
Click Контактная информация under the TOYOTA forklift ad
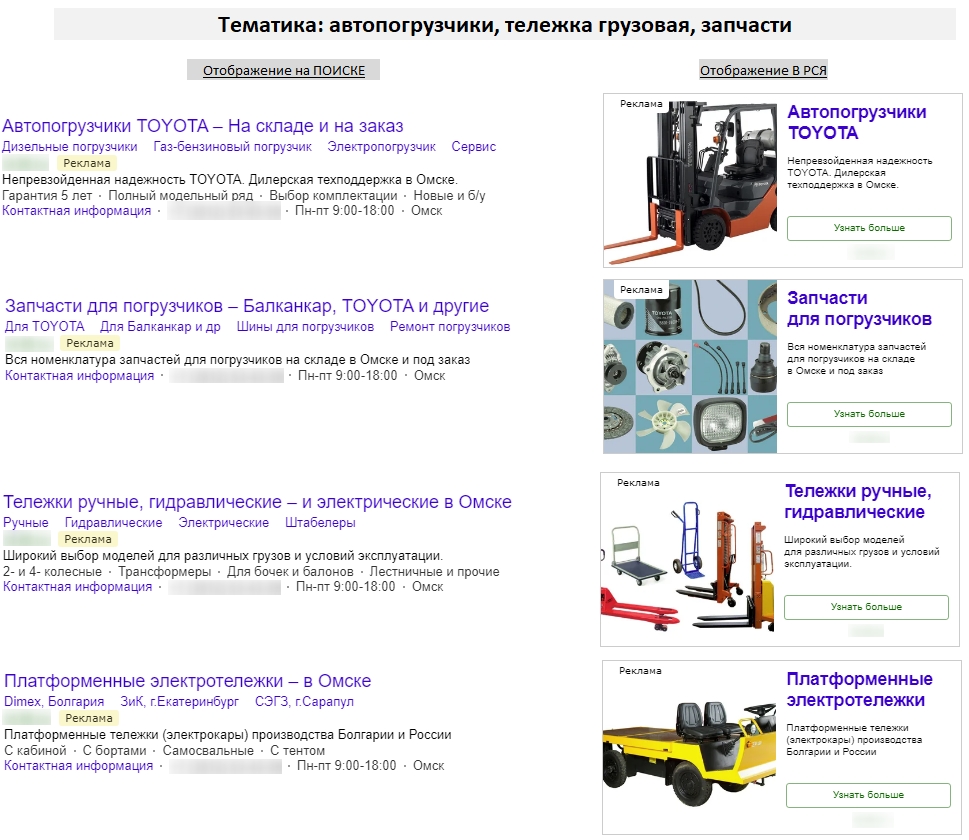(x=77, y=211)
